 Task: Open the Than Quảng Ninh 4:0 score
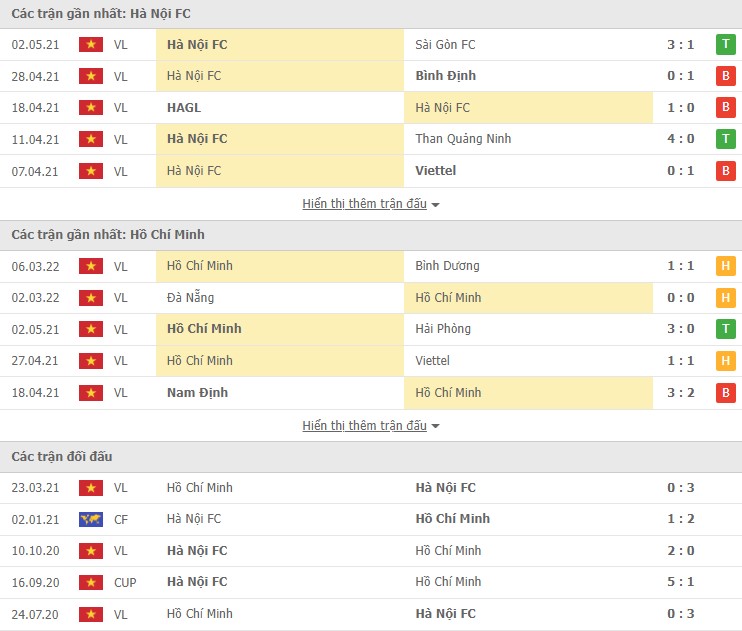point(679,139)
